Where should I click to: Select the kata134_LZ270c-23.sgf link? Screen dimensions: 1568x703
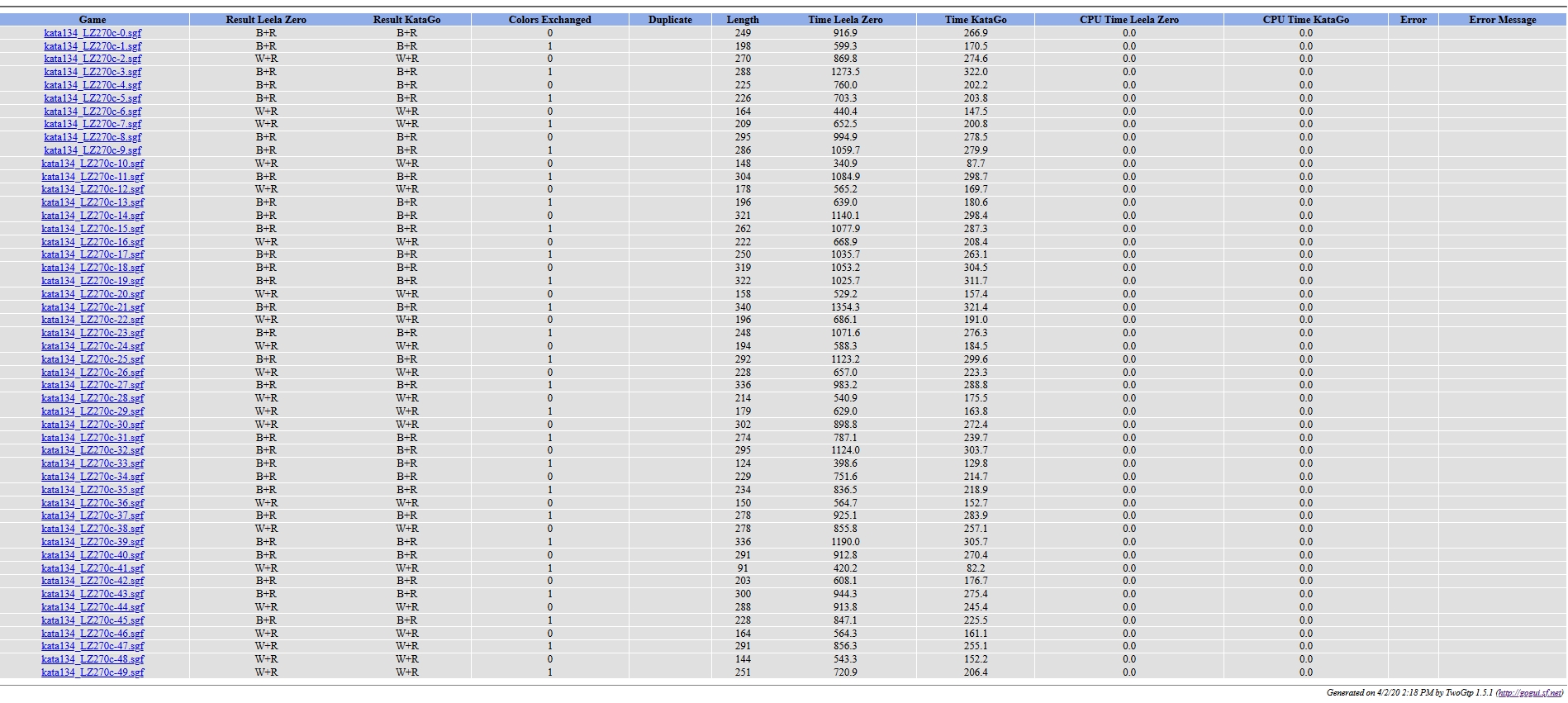[93, 333]
